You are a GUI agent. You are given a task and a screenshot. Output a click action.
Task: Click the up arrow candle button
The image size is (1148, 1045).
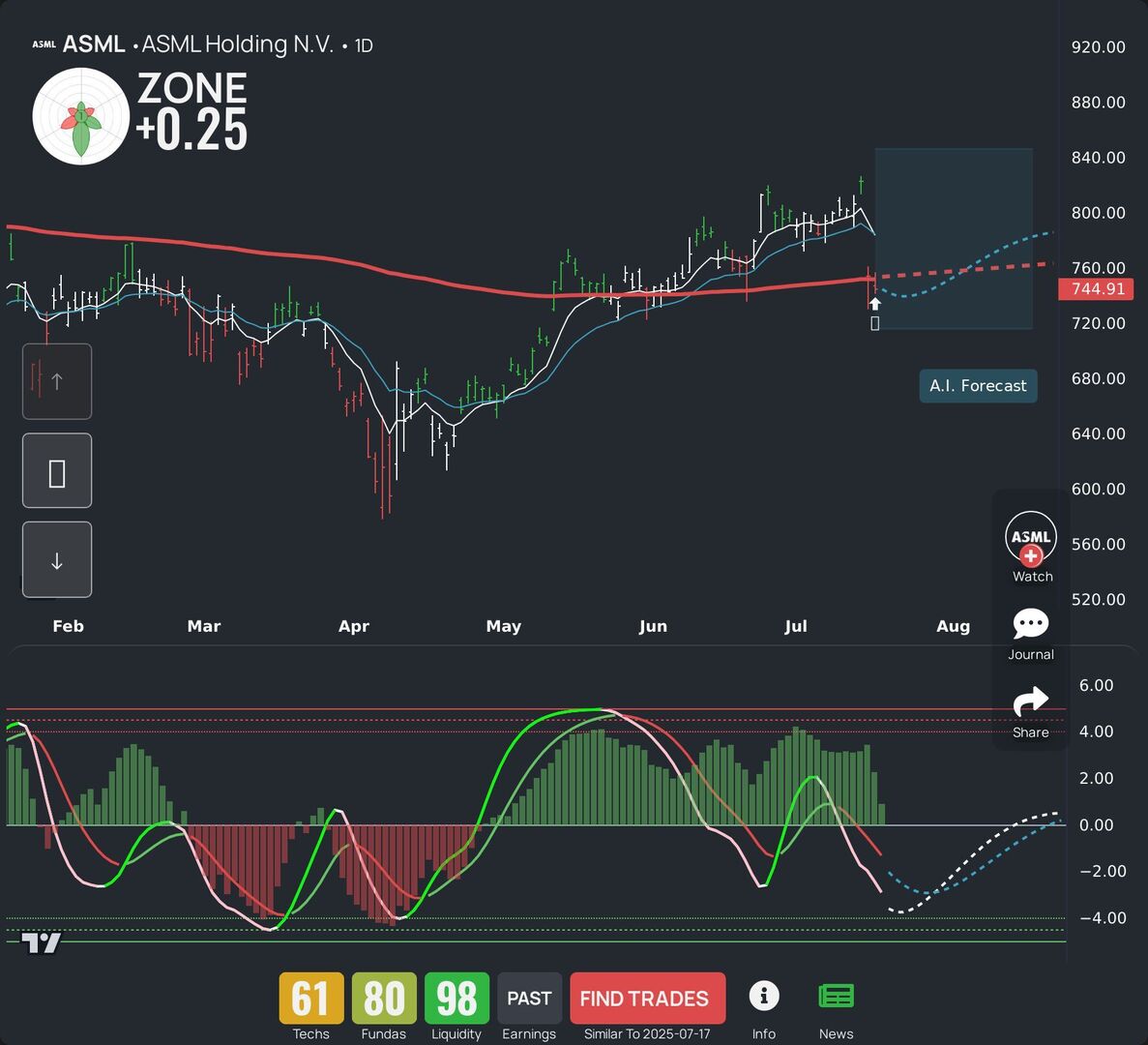pyautogui.click(x=57, y=381)
